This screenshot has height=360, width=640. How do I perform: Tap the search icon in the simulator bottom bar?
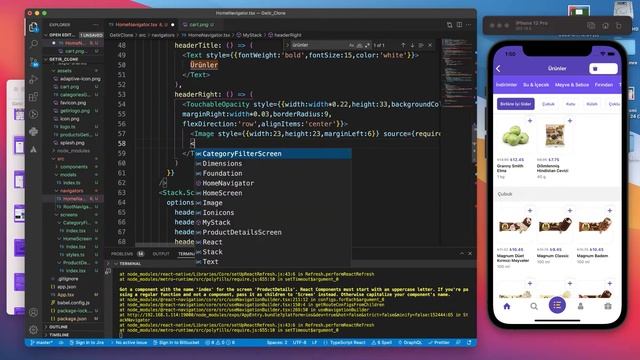click(x=534, y=306)
